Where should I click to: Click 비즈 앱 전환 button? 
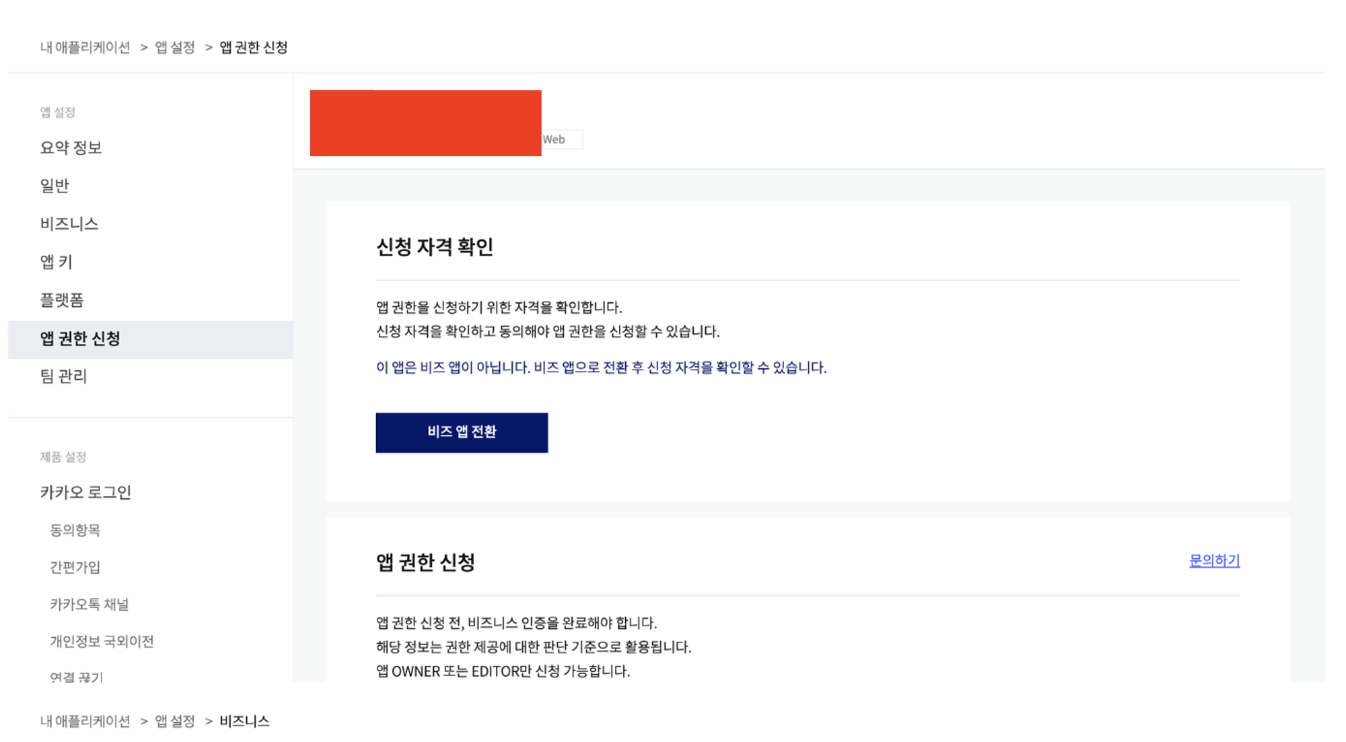[462, 432]
